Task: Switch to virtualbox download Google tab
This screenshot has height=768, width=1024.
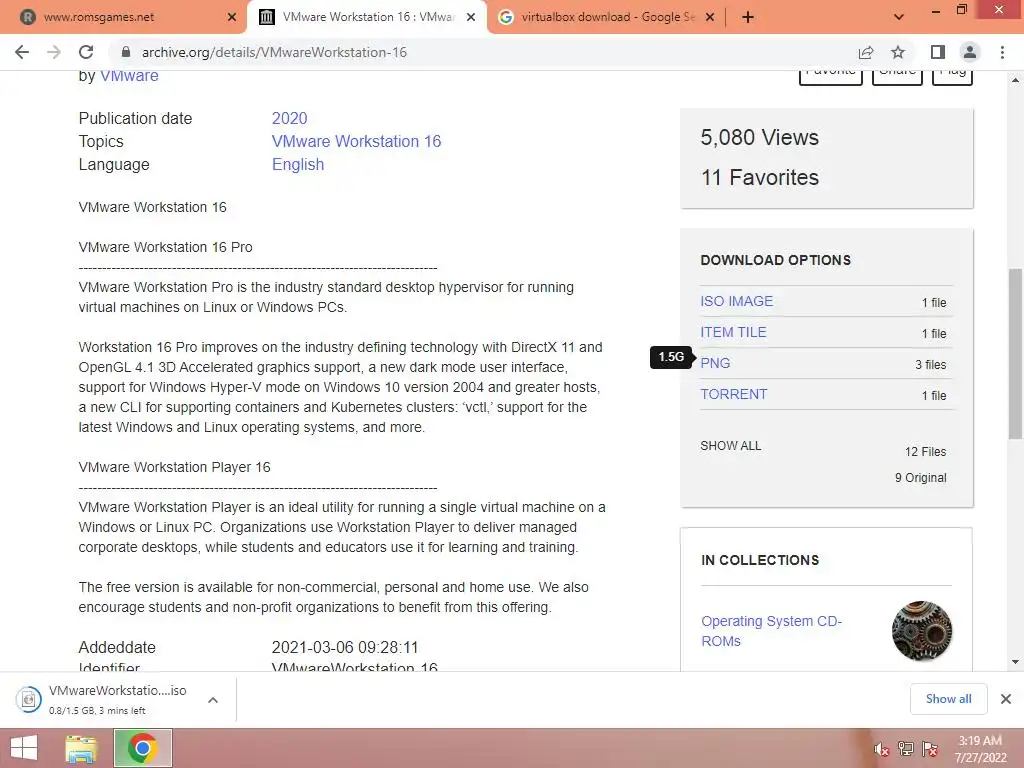Action: pos(607,17)
